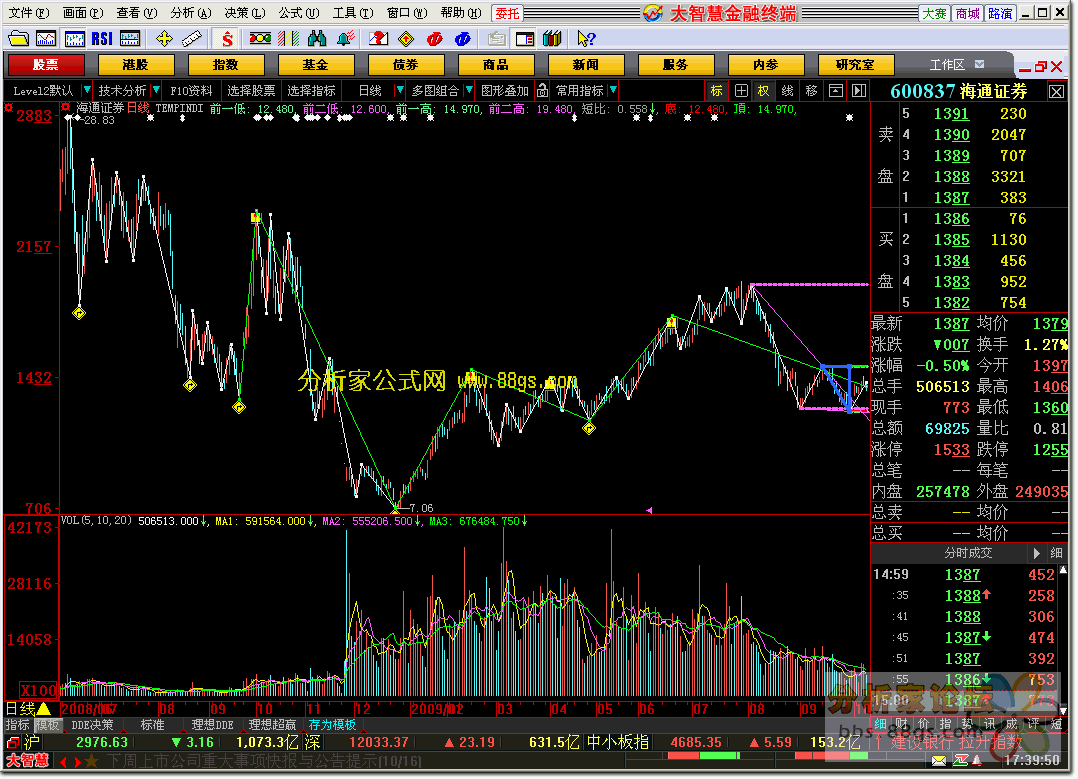Select the candlestick chart toolbar icon

point(74,39)
